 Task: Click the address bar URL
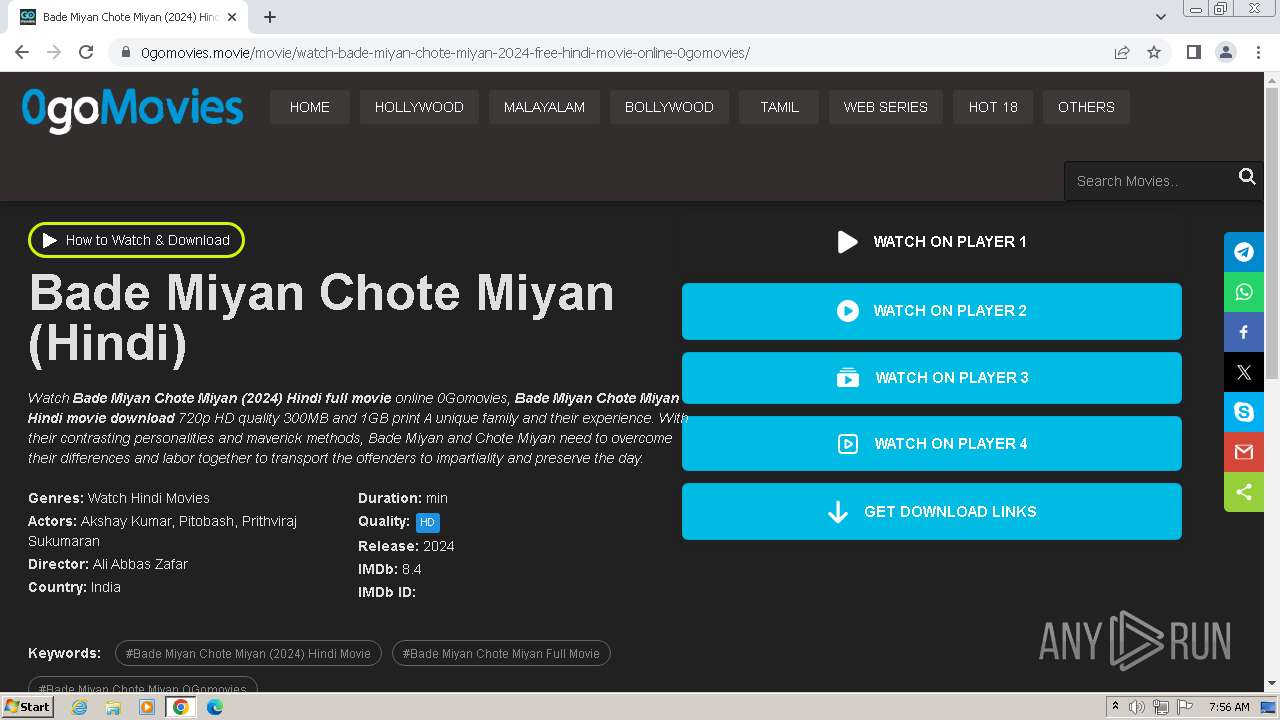[x=445, y=52]
